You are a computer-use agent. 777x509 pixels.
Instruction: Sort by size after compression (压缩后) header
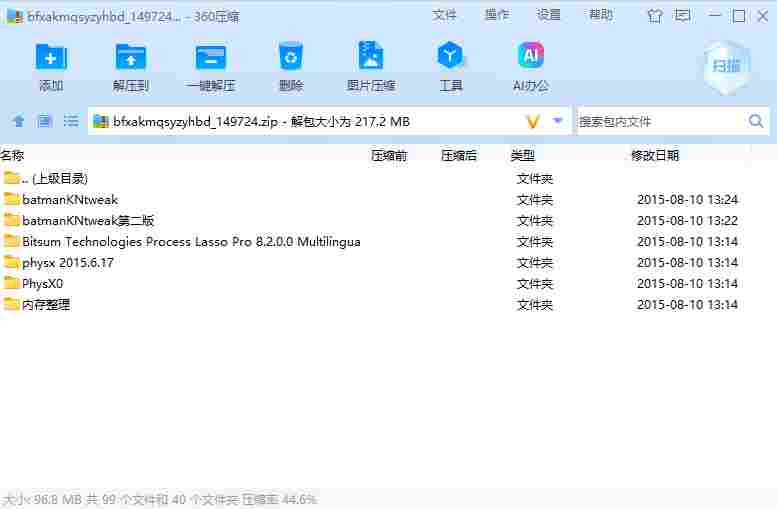point(459,156)
